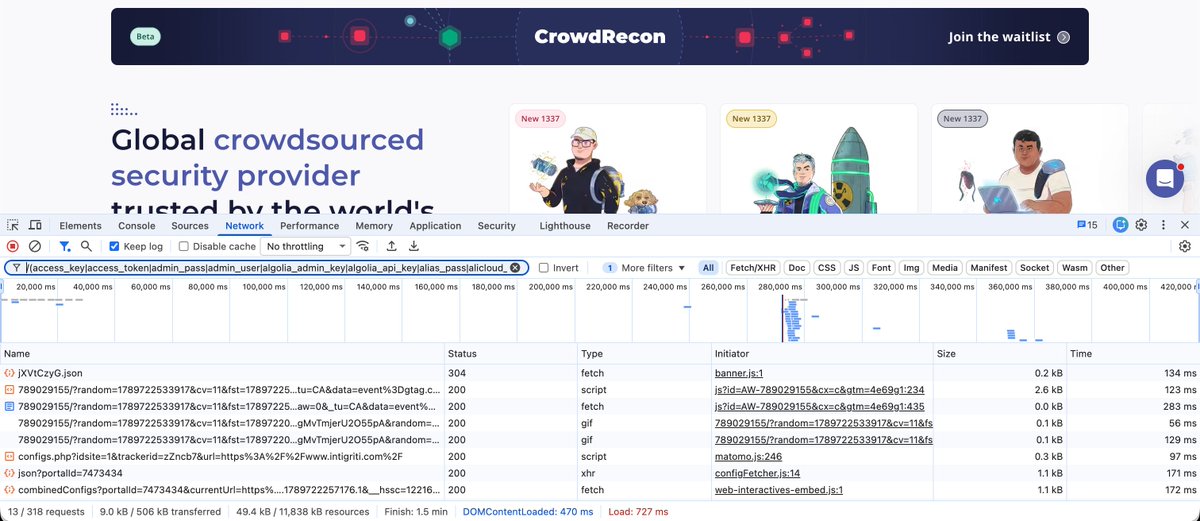Open web-interactives-embed.js:1 initiator link

point(779,490)
